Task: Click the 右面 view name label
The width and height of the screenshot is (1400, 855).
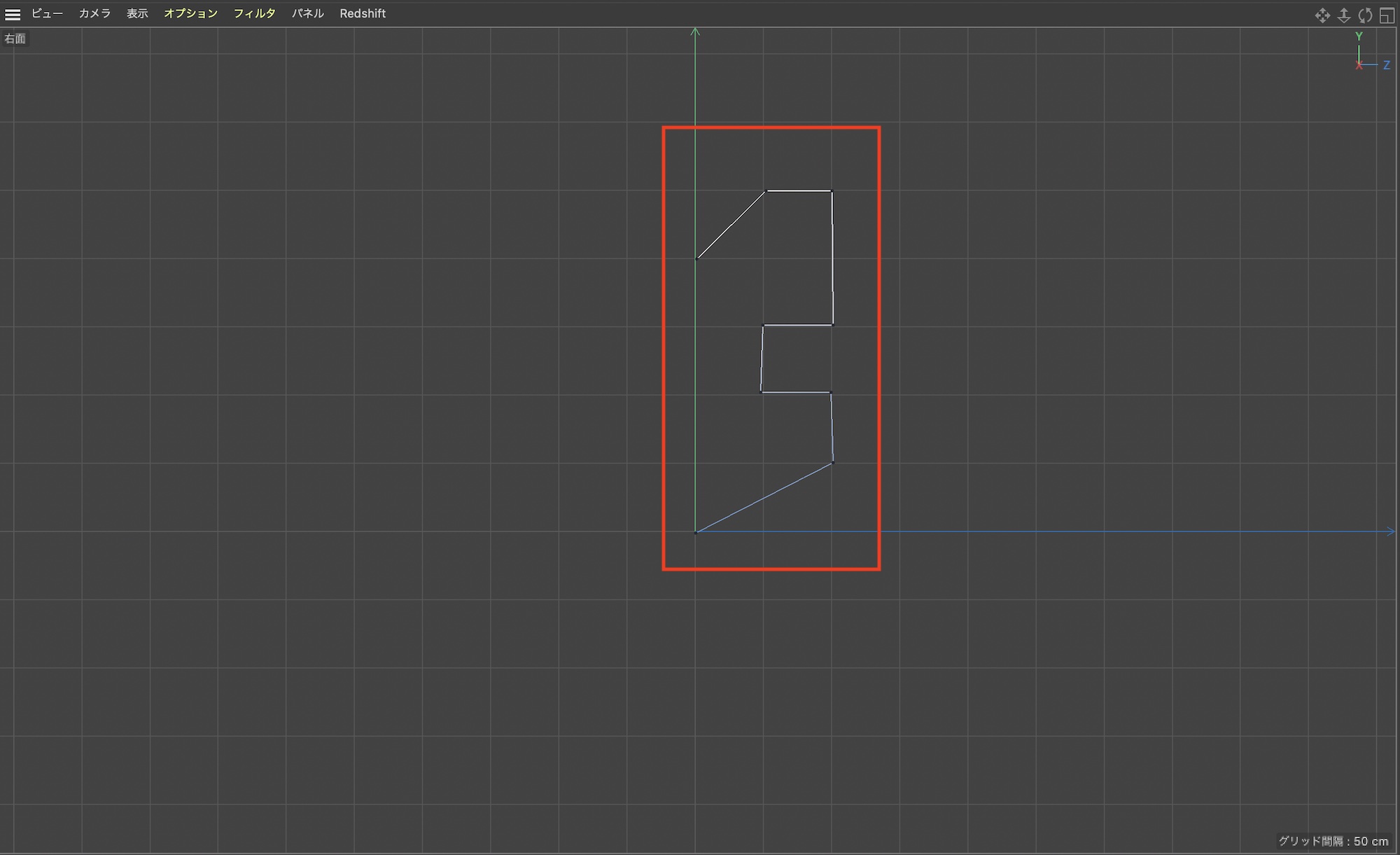Action: [15, 39]
